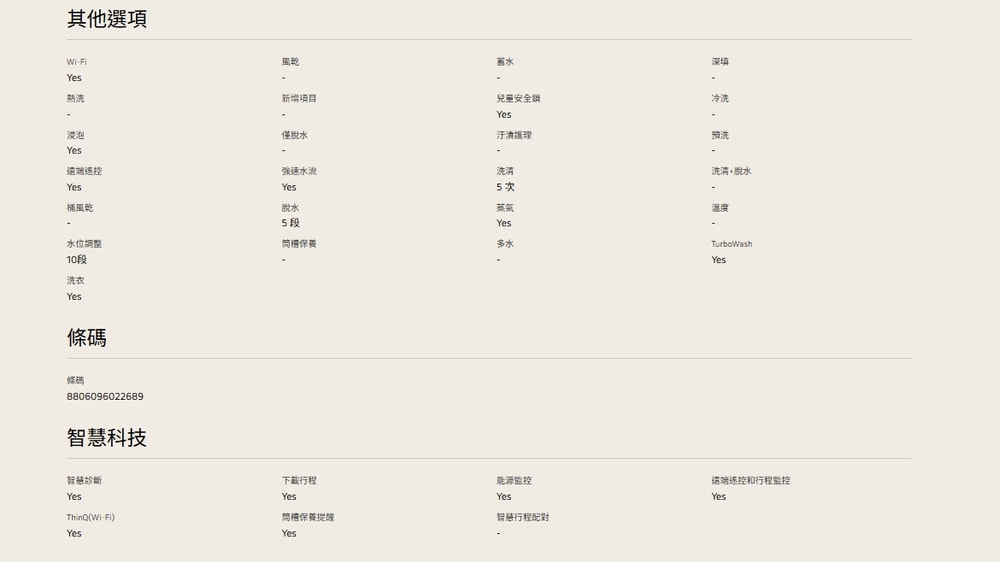
Task: Select the 能源監控 specification label
Action: pos(514,481)
